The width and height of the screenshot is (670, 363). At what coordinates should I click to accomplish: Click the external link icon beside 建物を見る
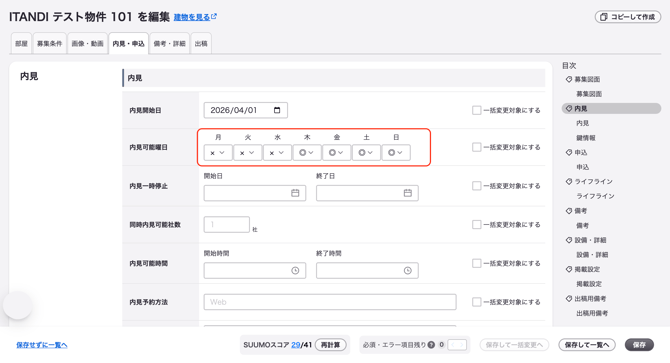[x=214, y=16]
